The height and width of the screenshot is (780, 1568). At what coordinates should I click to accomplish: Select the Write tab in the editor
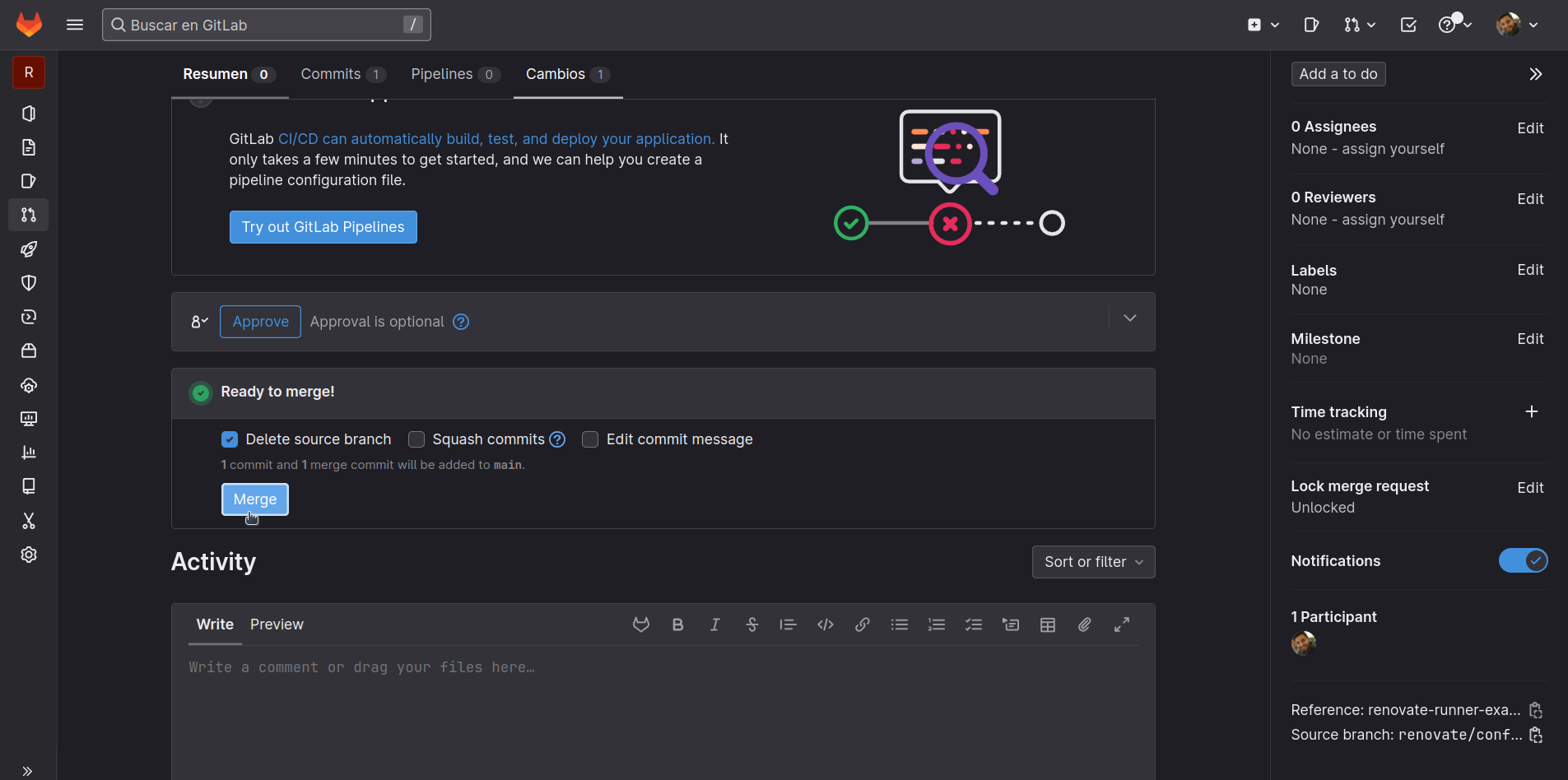[215, 624]
